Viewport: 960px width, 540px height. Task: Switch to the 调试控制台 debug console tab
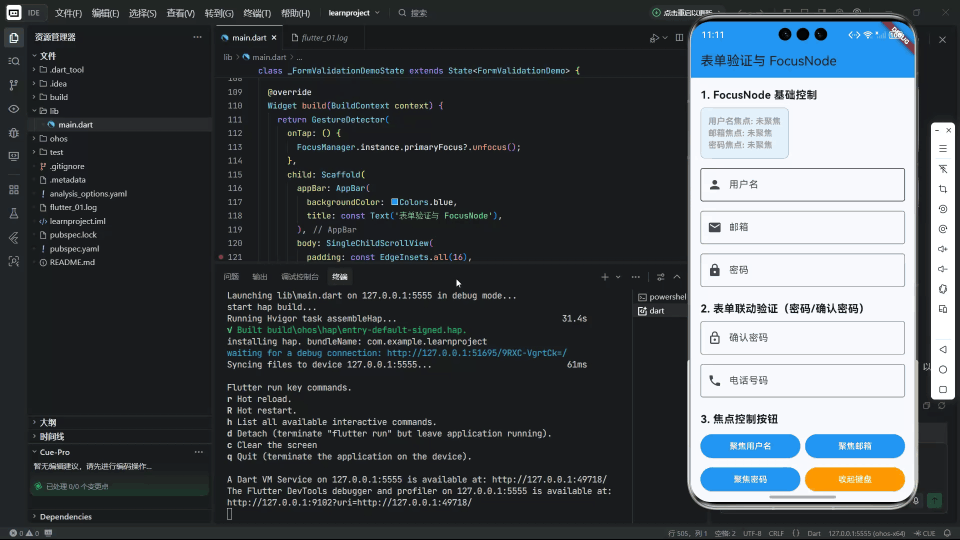pyautogui.click(x=300, y=277)
